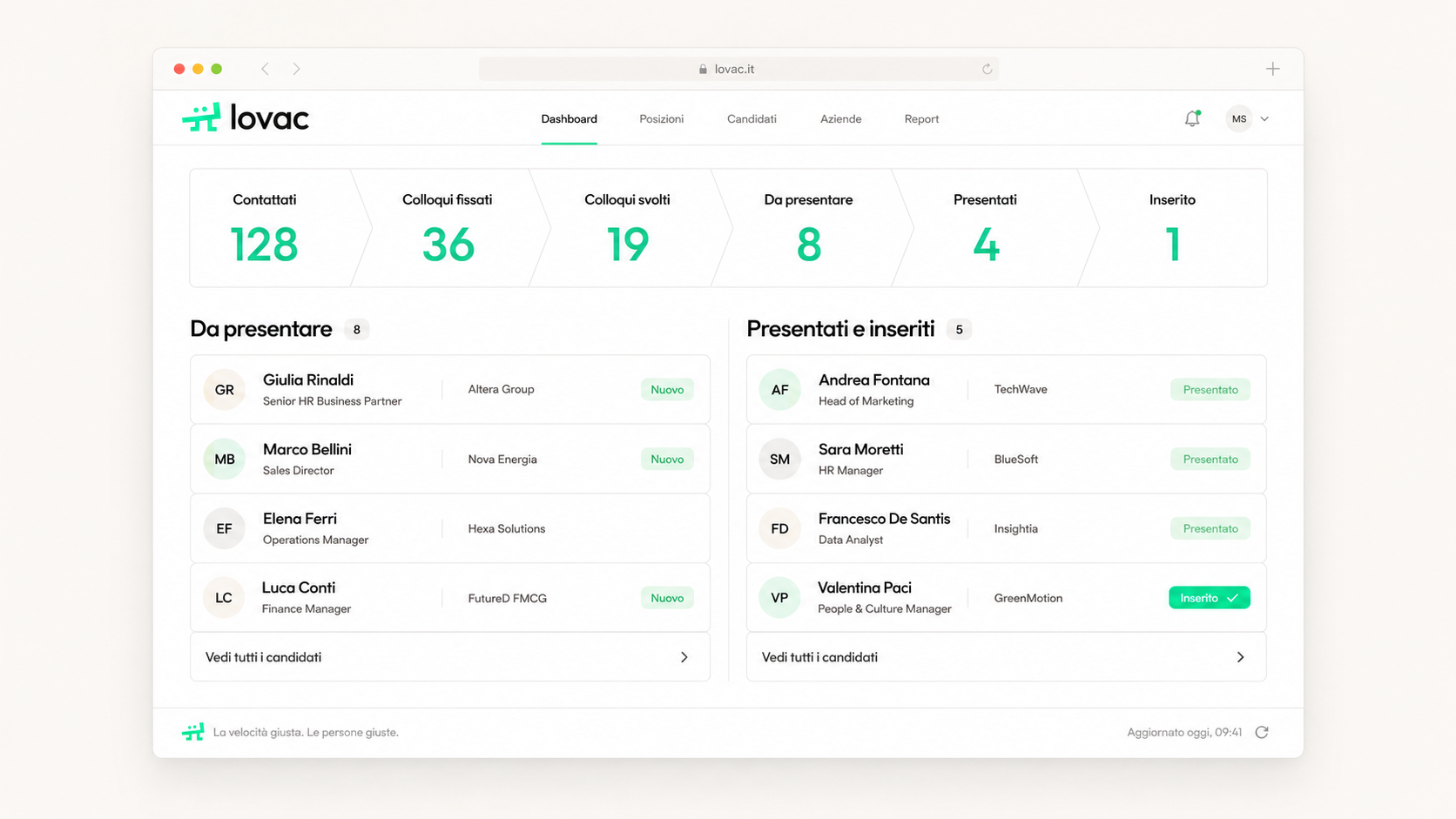This screenshot has height=819, width=1456.
Task: Click Presentato badge for Sara Moretti
Action: pyautogui.click(x=1210, y=459)
